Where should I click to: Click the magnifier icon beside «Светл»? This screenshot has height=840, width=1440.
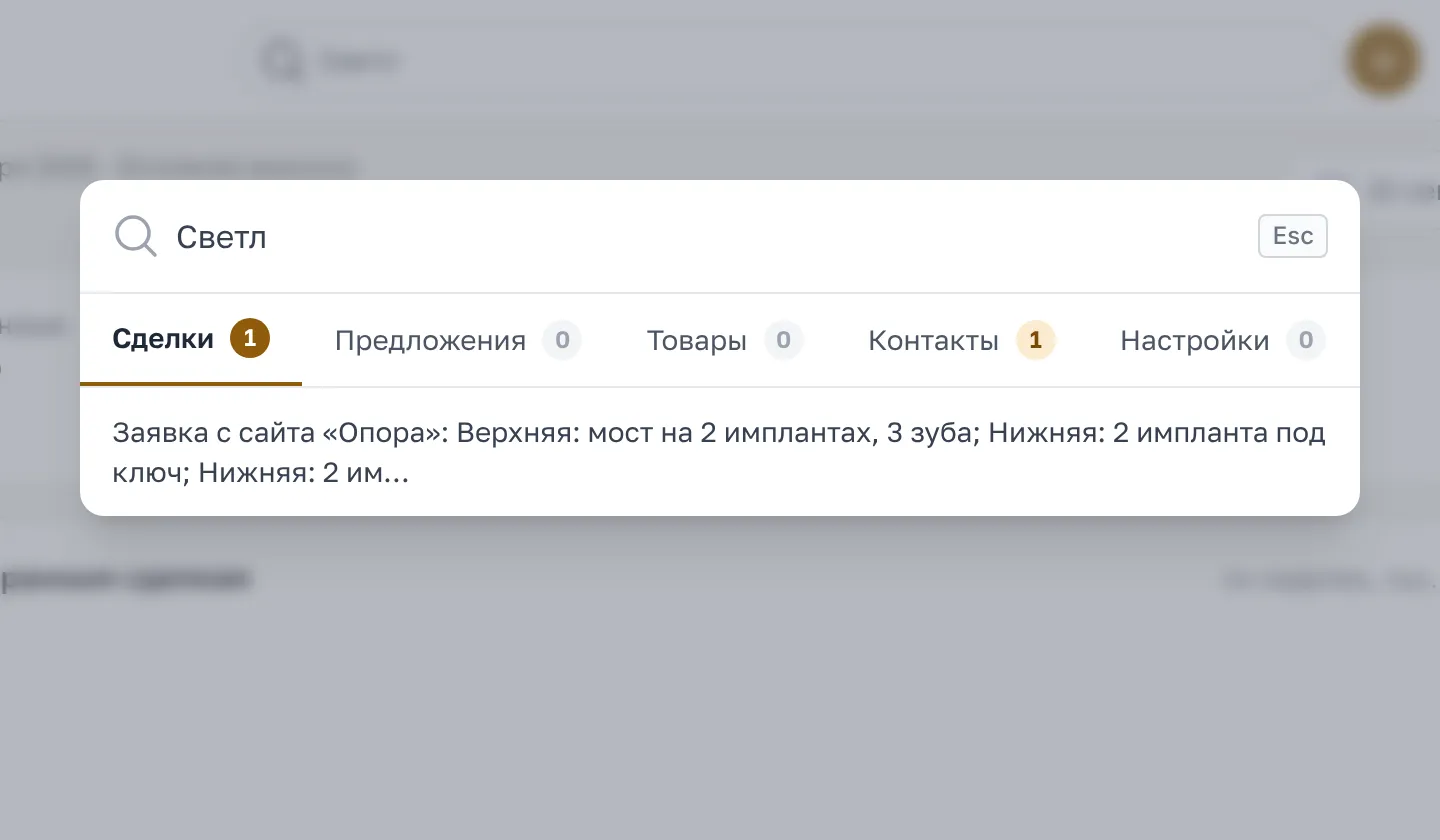[x=135, y=237]
